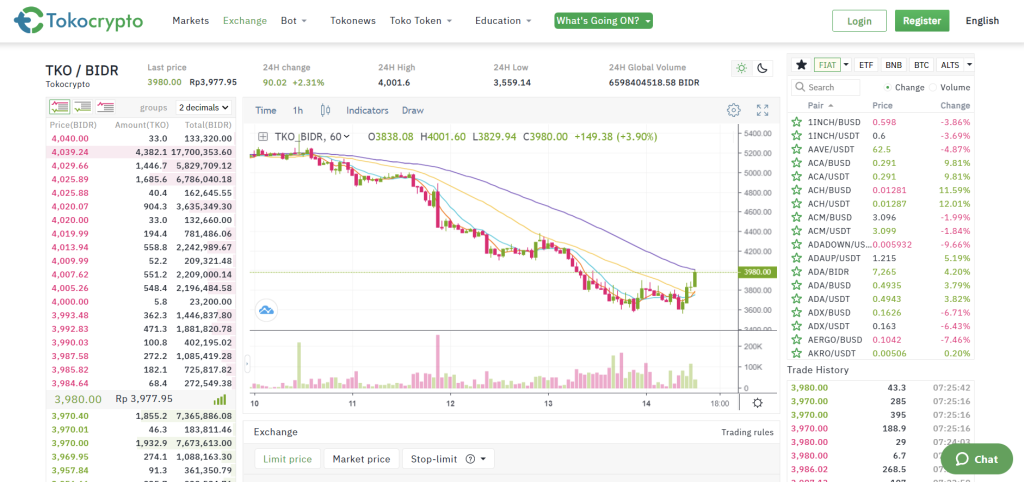Select the ADA/USDT pair row

pos(880,298)
